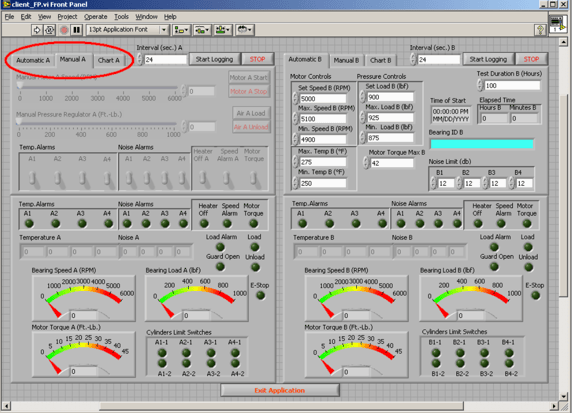Open the Operate menu
This screenshot has height=413, width=573.
click(96, 17)
